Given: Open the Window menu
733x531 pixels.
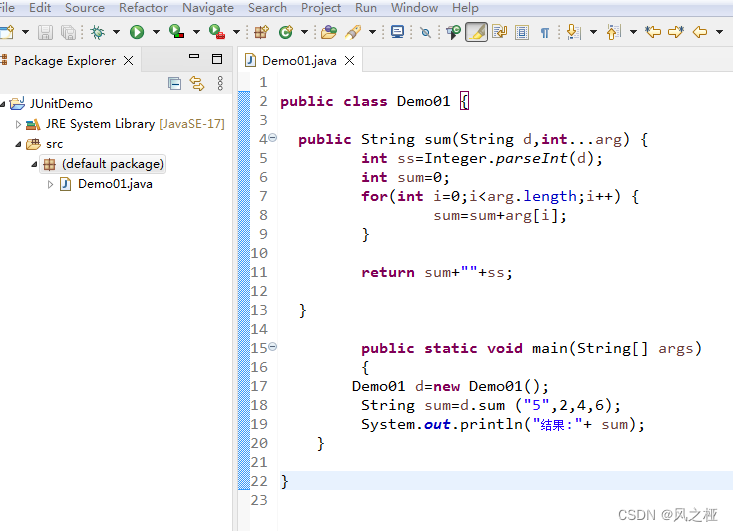Looking at the screenshot, I should [x=414, y=8].
